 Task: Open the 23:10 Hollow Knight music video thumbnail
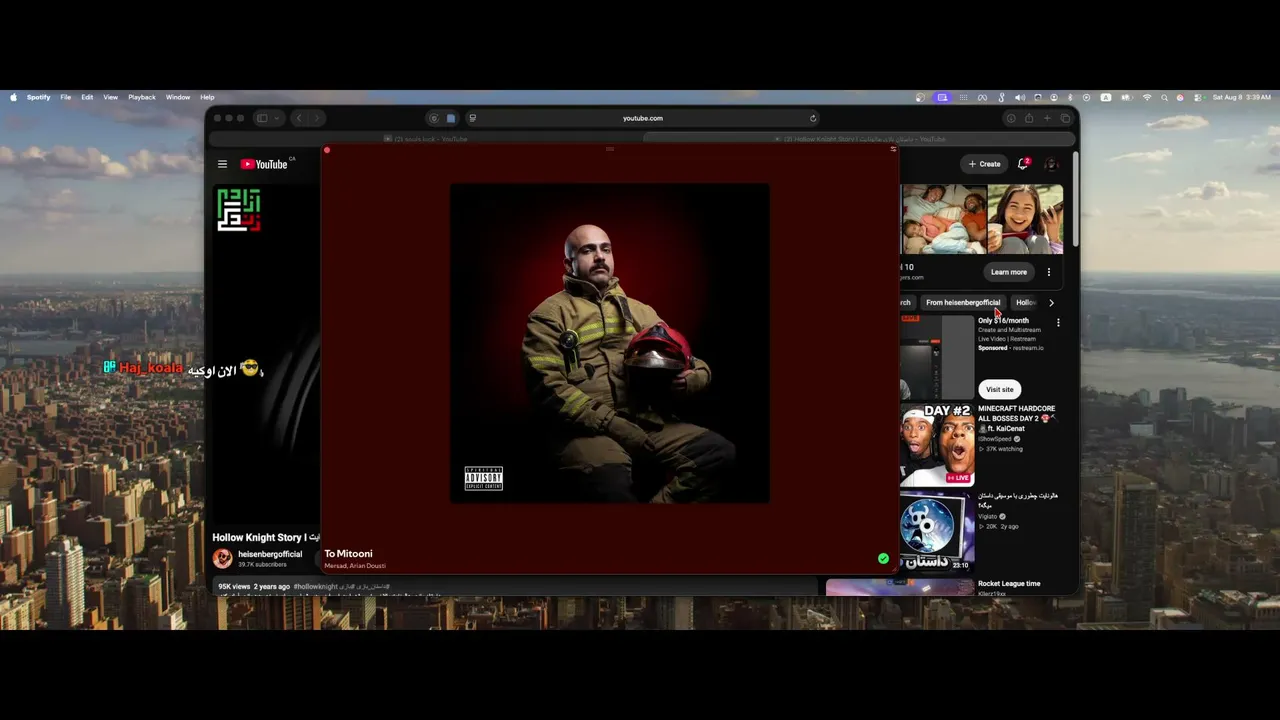pos(937,530)
